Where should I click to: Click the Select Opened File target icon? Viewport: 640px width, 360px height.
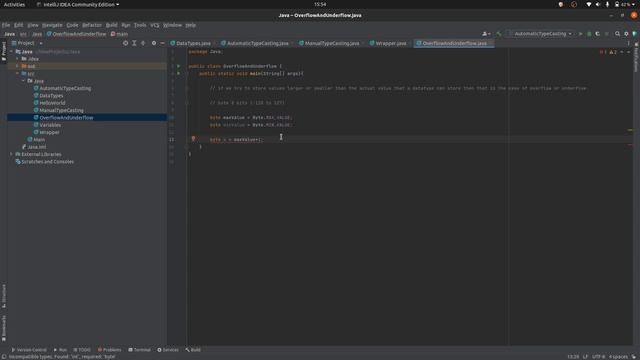pos(125,43)
